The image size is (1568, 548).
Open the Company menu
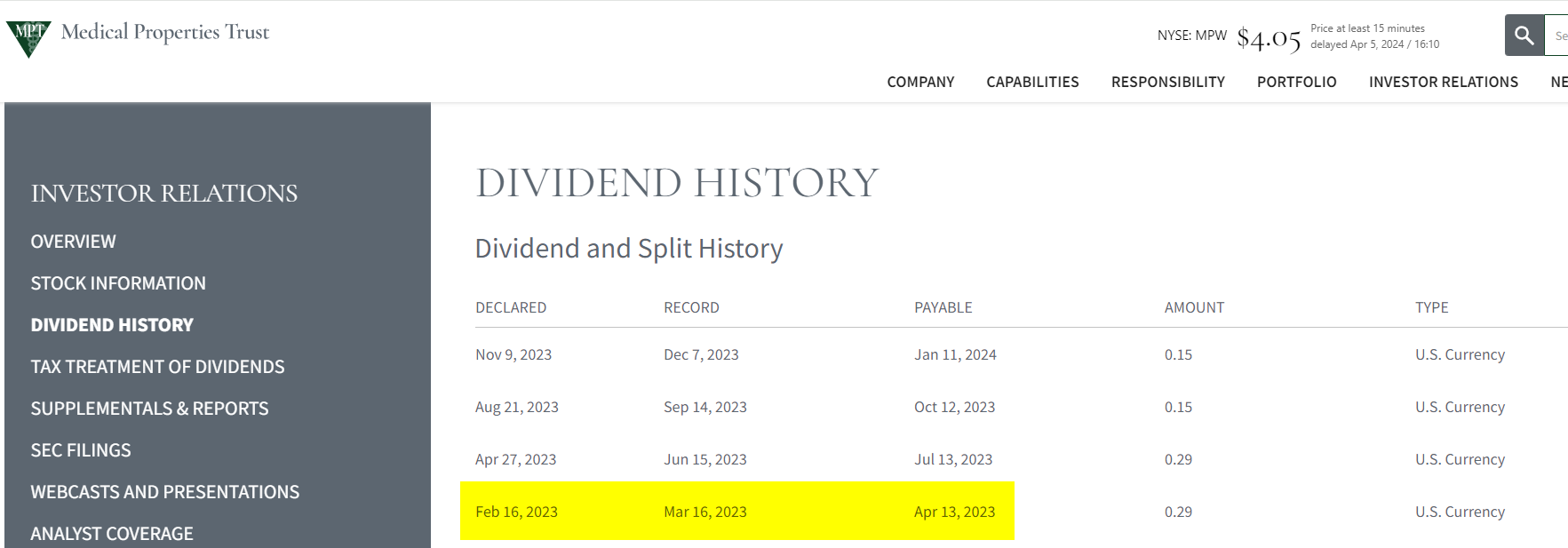(920, 82)
